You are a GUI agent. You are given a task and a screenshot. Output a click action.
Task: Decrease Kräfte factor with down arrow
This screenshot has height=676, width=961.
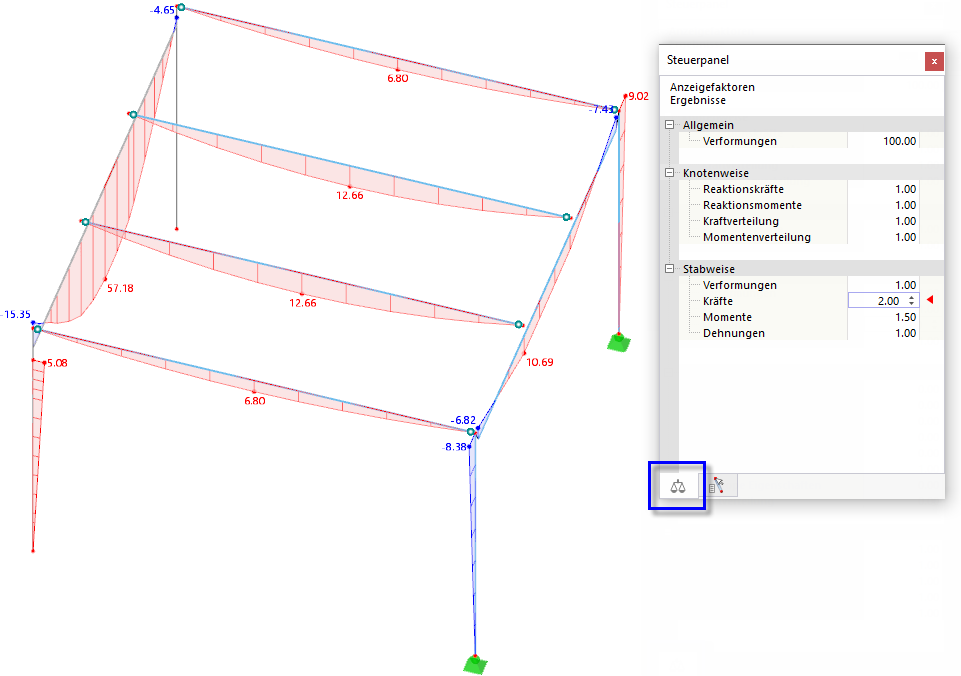912,303
